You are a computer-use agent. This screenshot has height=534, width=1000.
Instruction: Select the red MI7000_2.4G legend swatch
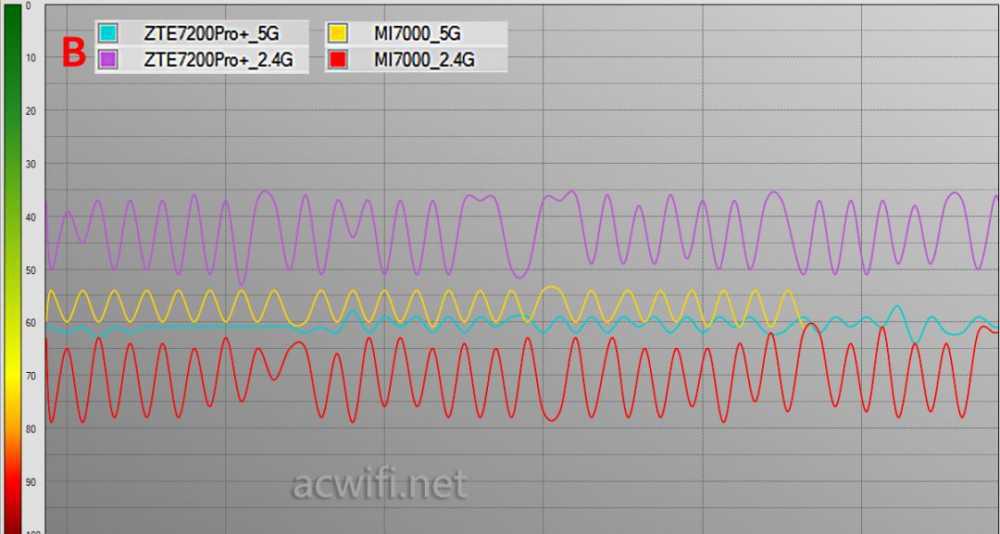(x=338, y=59)
